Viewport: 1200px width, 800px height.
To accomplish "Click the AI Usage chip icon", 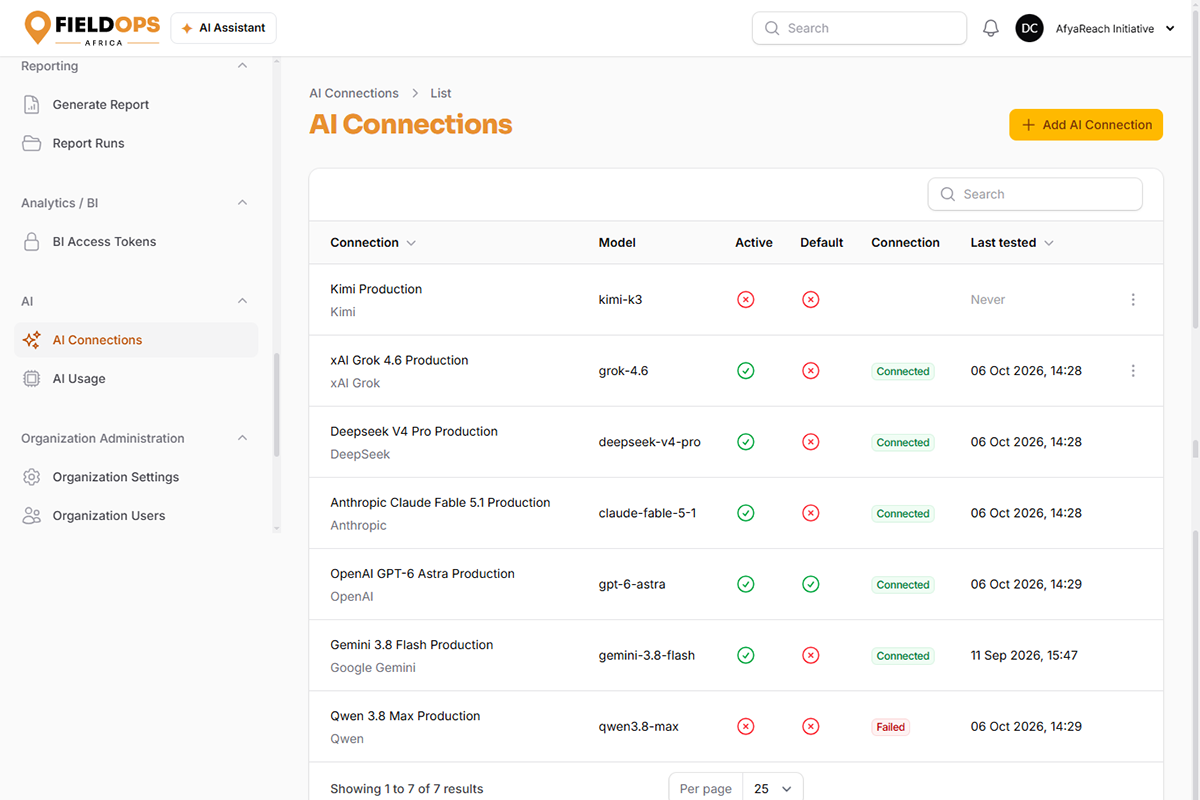I will 32,379.
